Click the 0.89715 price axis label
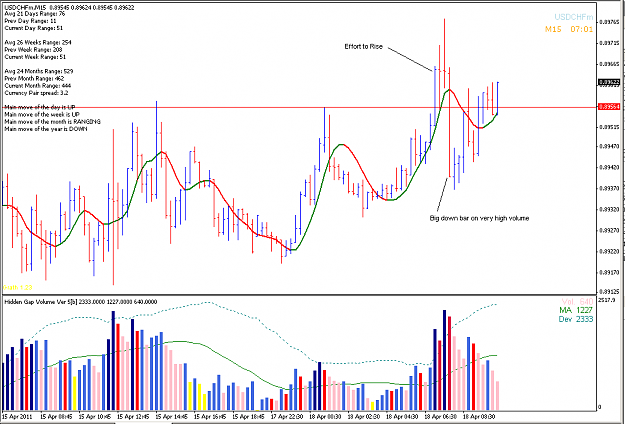This screenshot has width=625, height=424. [610, 43]
